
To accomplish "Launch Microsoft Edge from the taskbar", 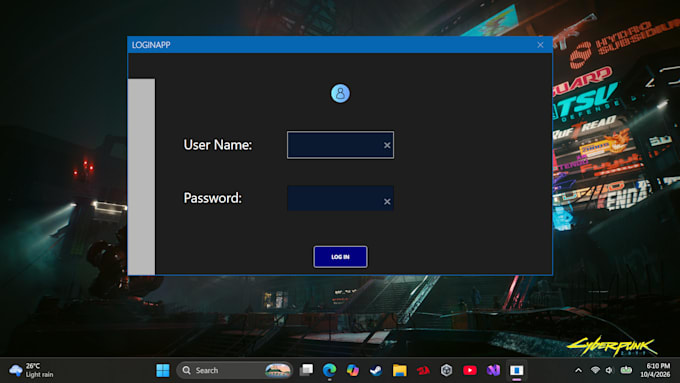I will pyautogui.click(x=330, y=370).
